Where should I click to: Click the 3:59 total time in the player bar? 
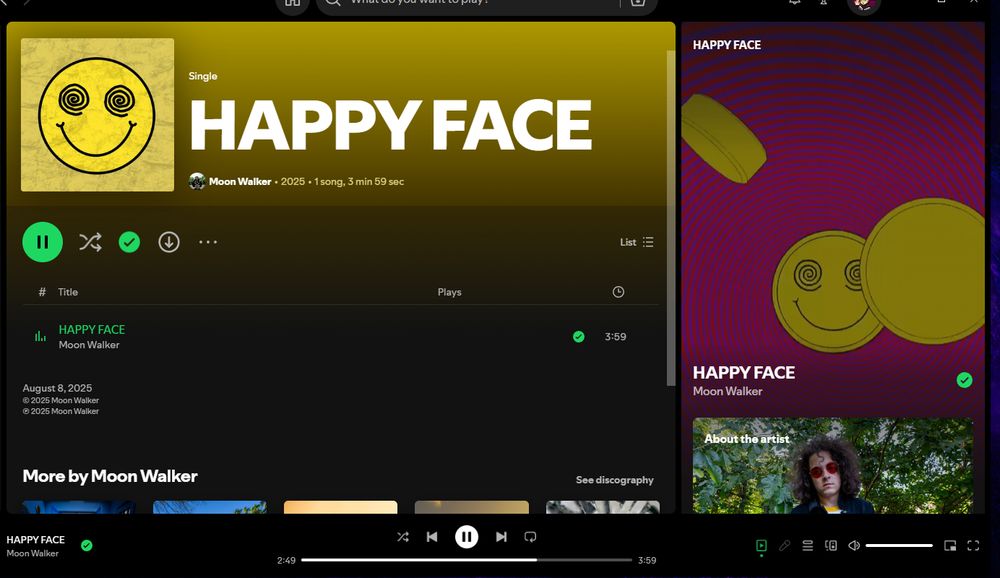tap(647, 560)
